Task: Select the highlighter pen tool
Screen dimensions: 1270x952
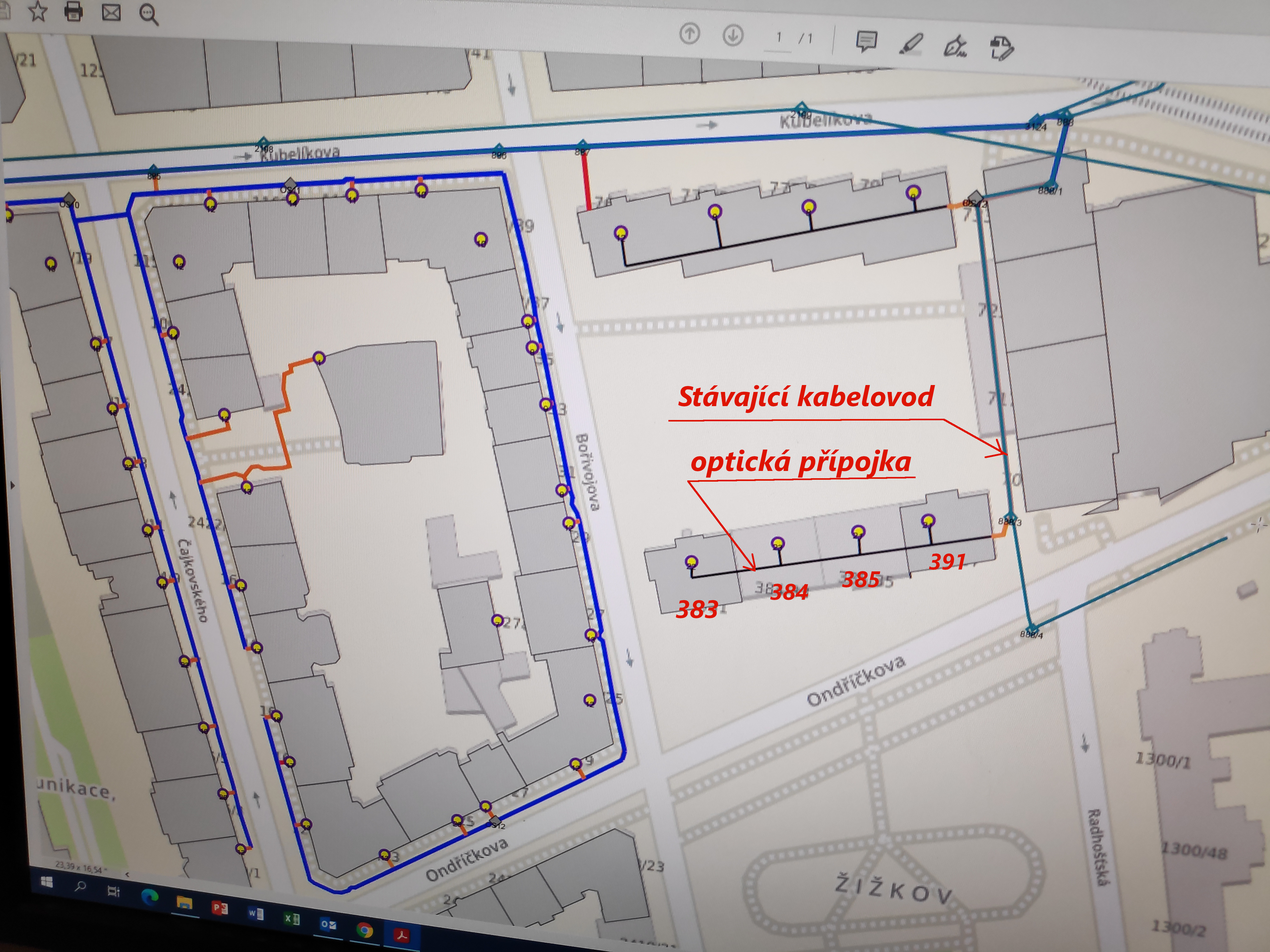Action: pyautogui.click(x=911, y=44)
